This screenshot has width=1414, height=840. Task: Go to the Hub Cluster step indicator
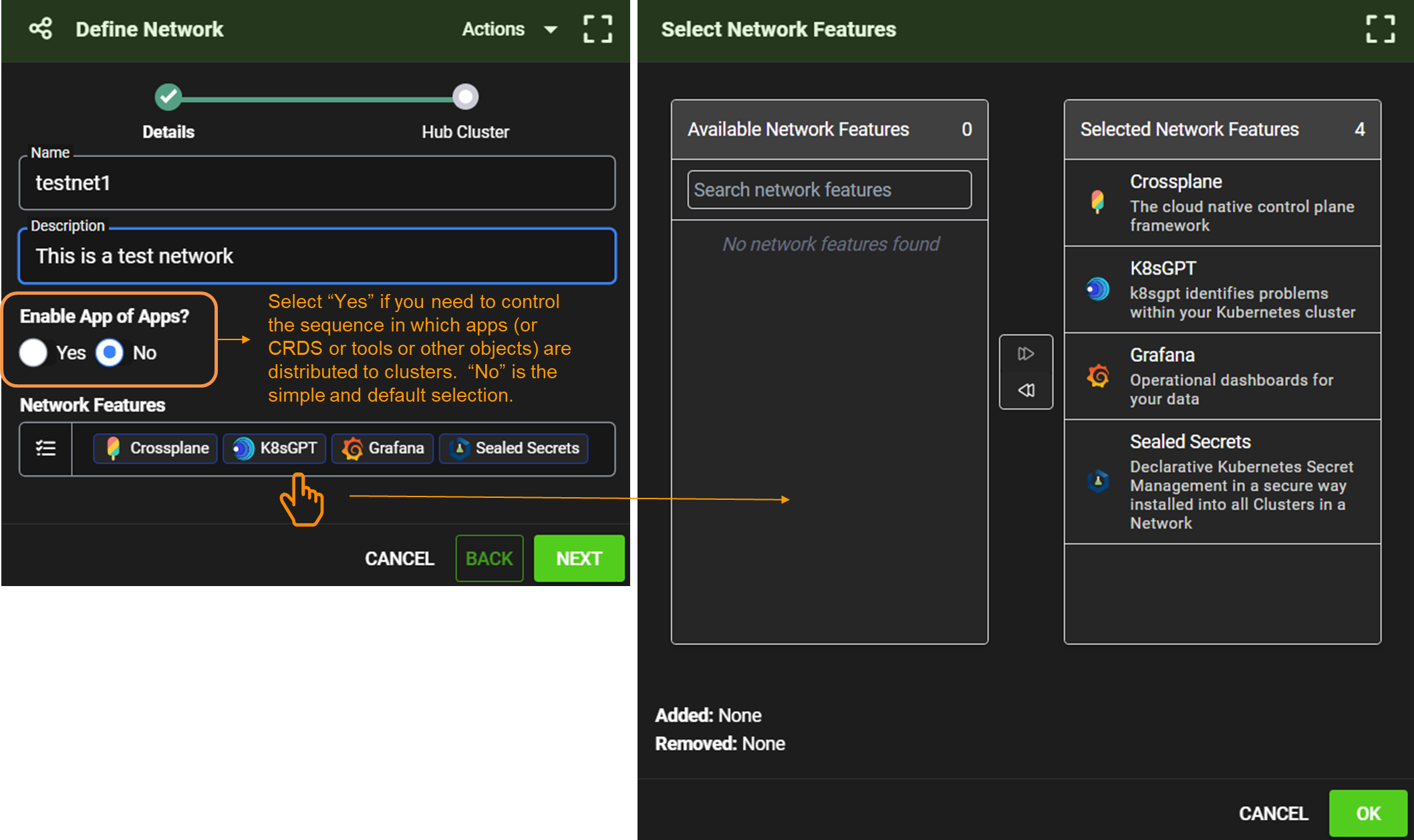[x=465, y=98]
